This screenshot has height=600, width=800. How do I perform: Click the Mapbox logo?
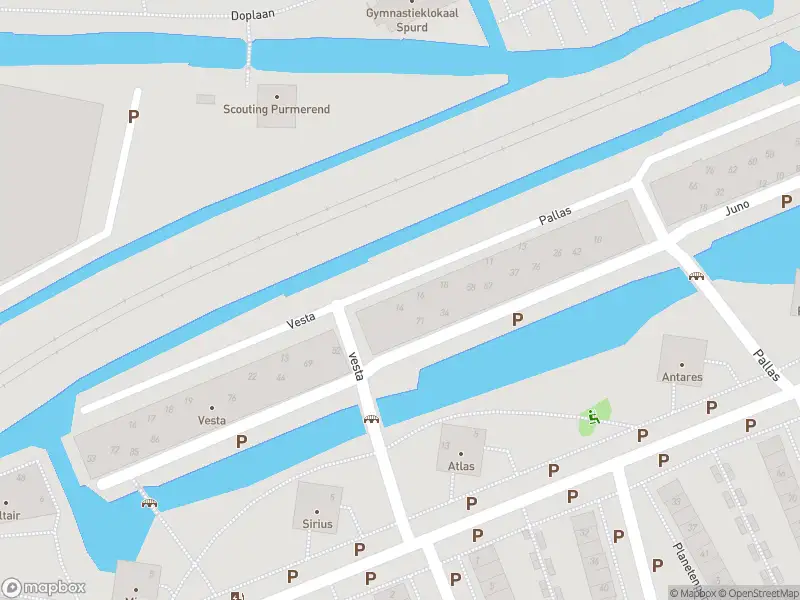43,587
